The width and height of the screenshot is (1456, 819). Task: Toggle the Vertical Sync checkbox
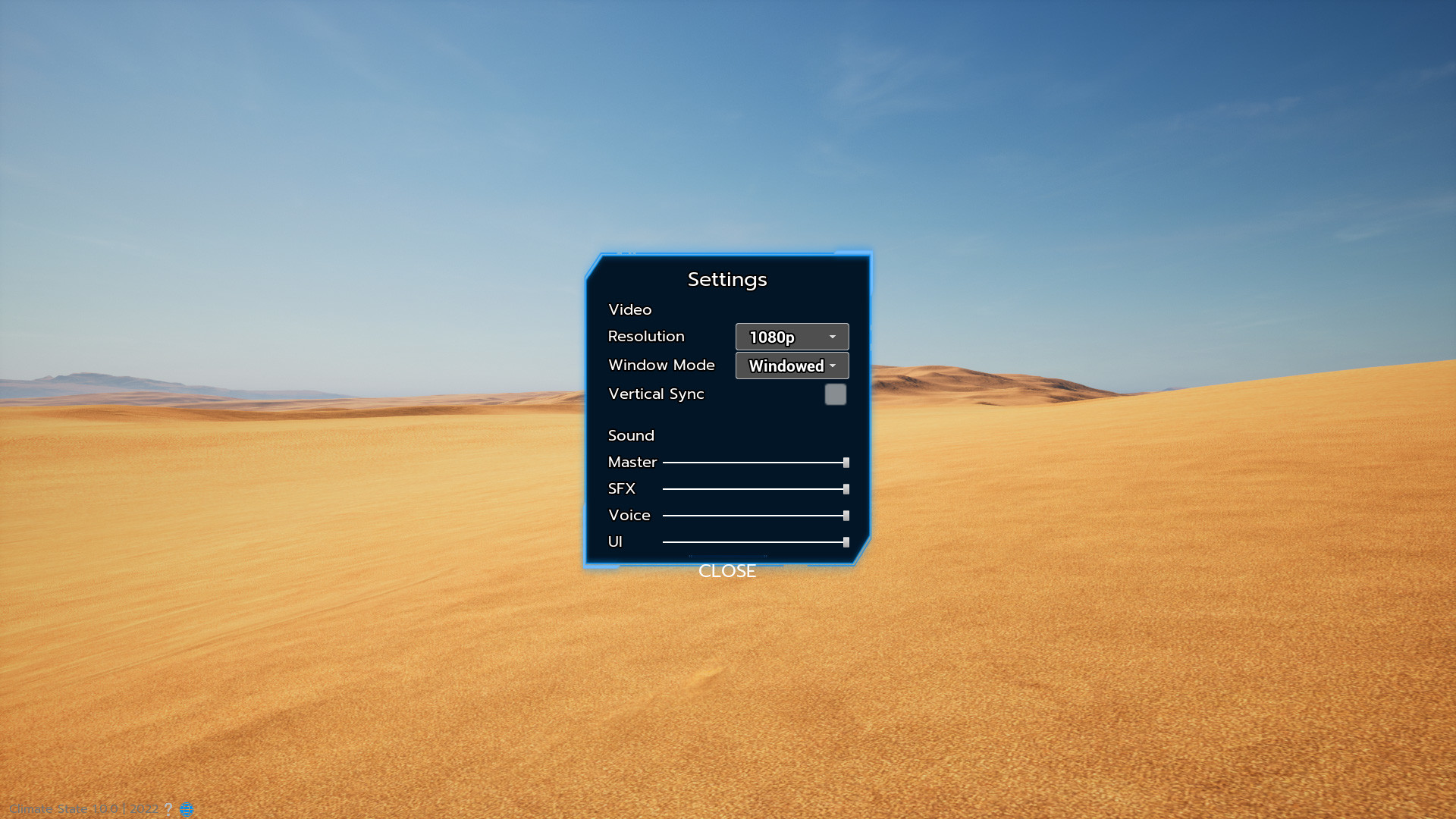coord(835,394)
